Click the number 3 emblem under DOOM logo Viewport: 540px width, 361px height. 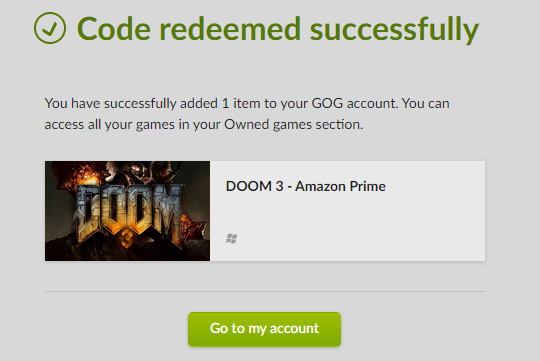[127, 239]
